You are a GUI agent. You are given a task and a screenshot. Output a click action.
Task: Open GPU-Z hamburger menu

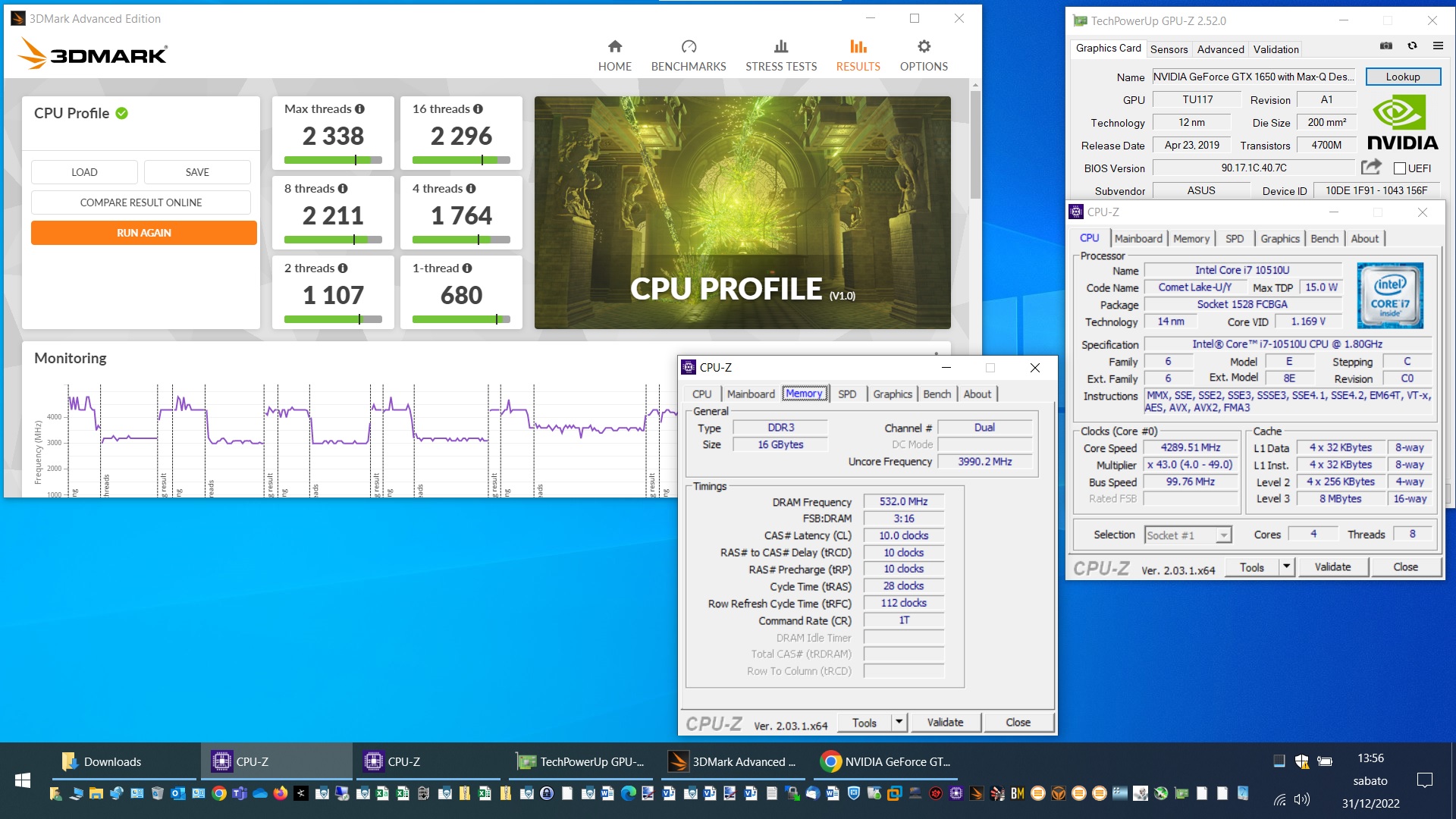1438,46
